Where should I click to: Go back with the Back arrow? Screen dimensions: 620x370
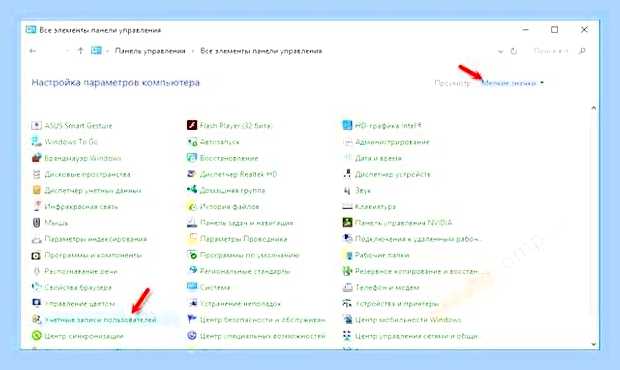pyautogui.click(x=33, y=51)
